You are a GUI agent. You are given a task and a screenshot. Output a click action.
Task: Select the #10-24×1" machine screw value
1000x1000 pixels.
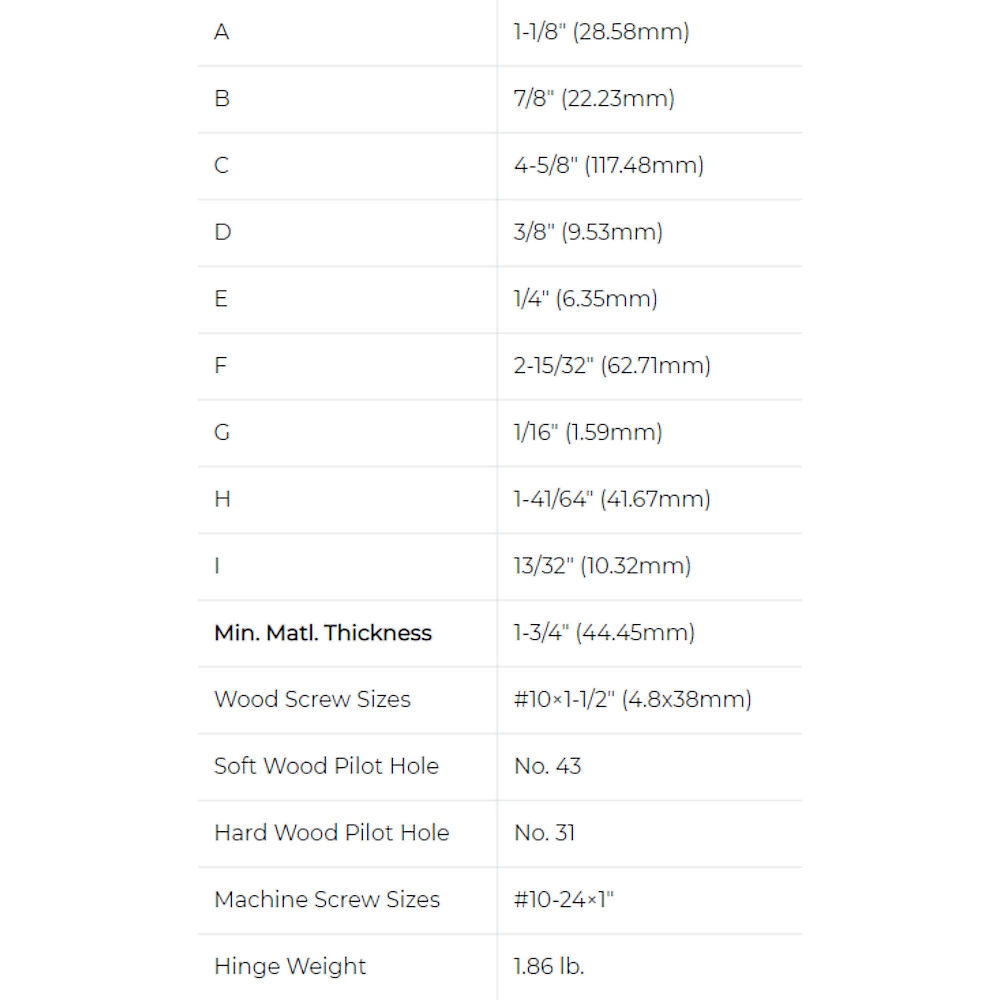(x=563, y=900)
